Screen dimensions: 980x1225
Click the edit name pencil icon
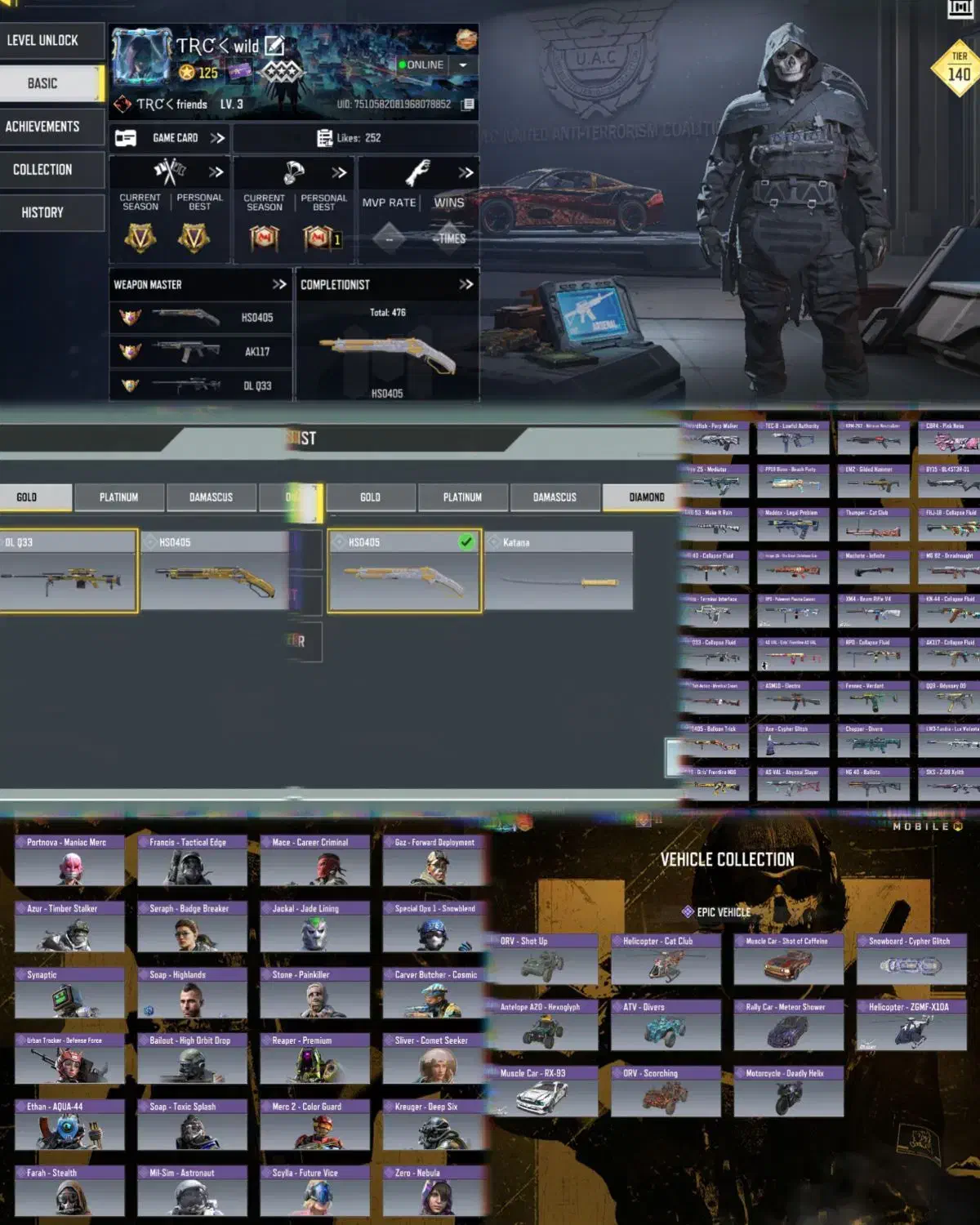pyautogui.click(x=274, y=46)
